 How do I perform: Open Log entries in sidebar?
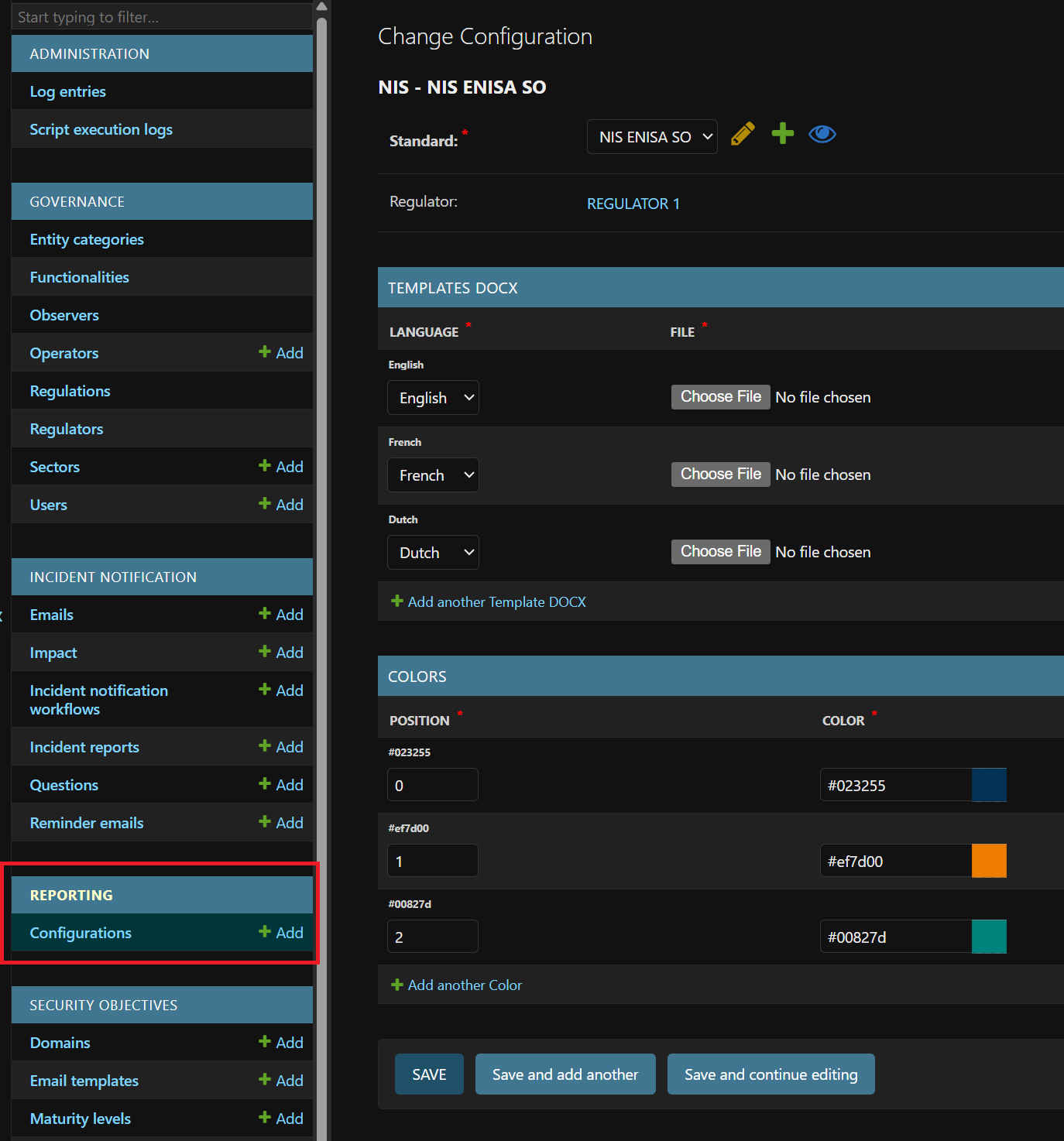coord(68,91)
